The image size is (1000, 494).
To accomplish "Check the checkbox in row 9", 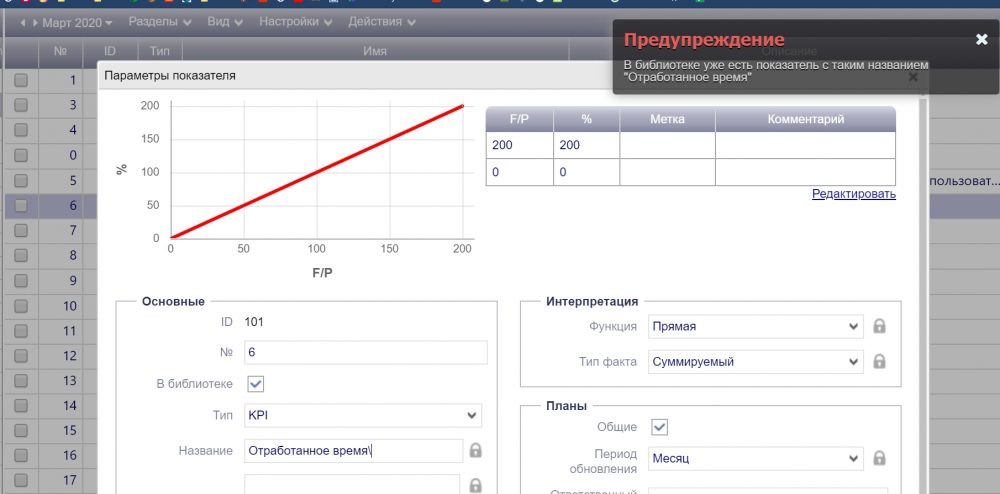I will pos(21,280).
